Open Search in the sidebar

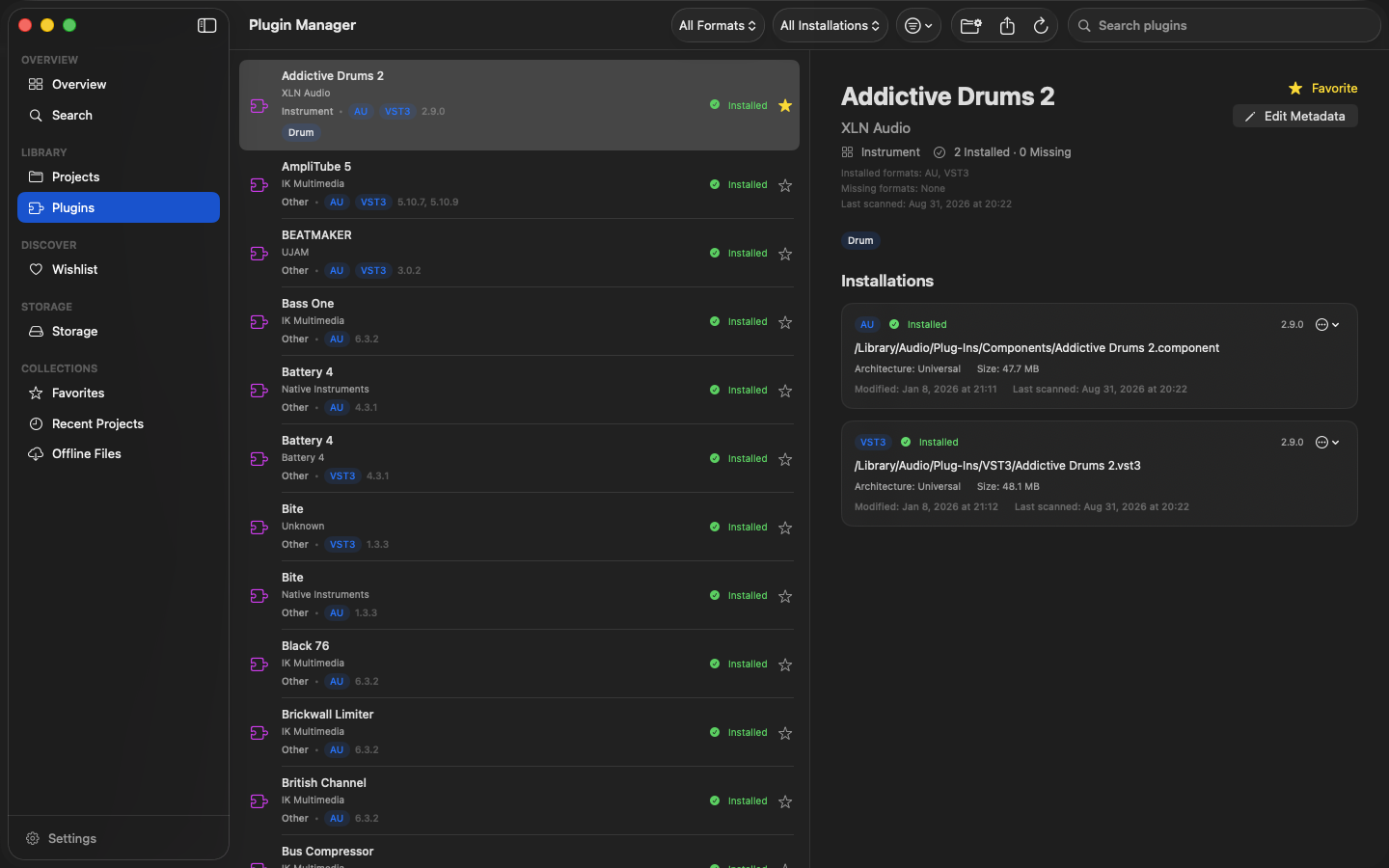coord(119,116)
